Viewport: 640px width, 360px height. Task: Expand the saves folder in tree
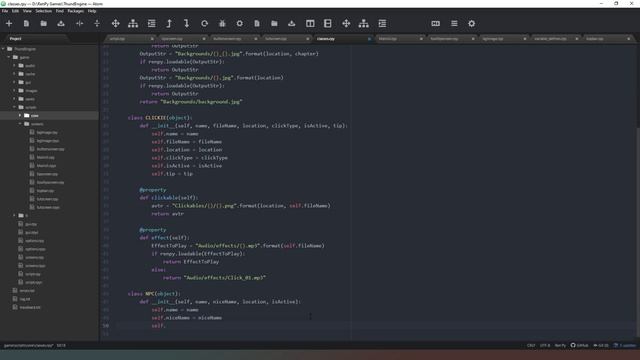(14, 99)
